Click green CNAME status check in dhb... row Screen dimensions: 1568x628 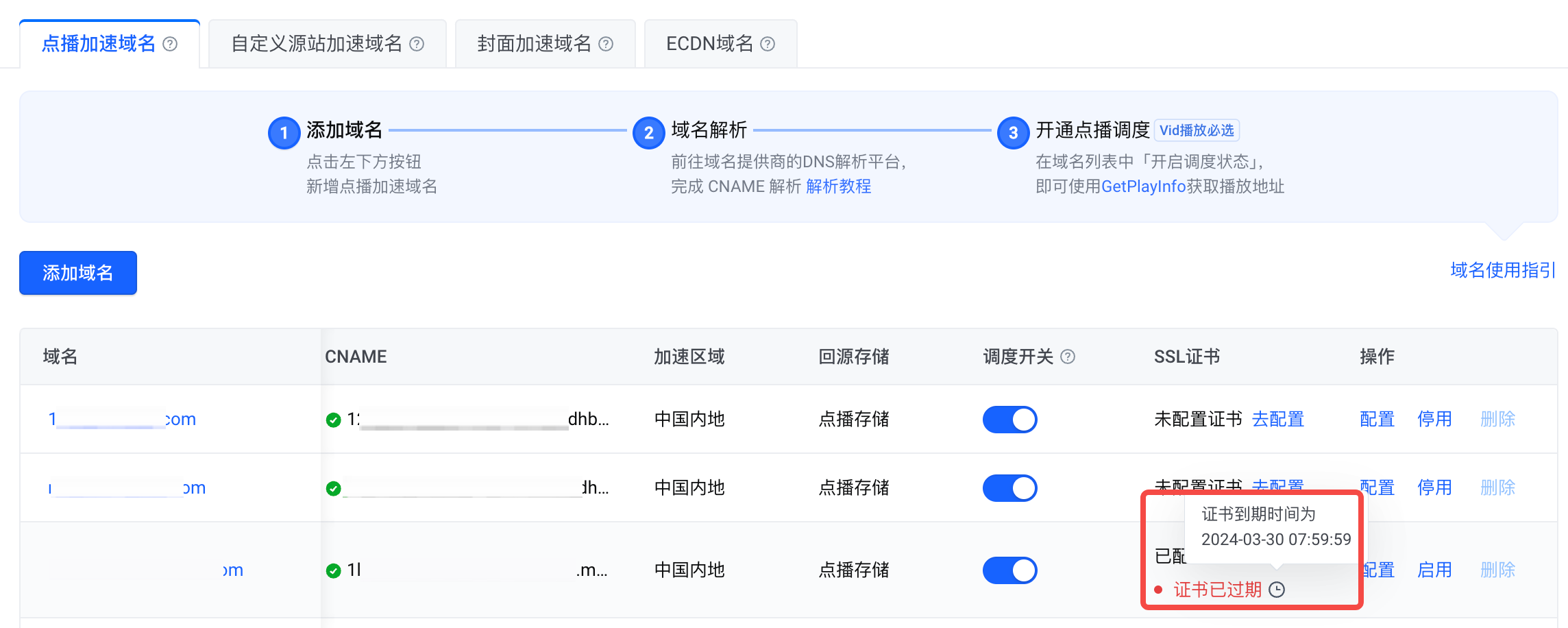click(x=334, y=420)
